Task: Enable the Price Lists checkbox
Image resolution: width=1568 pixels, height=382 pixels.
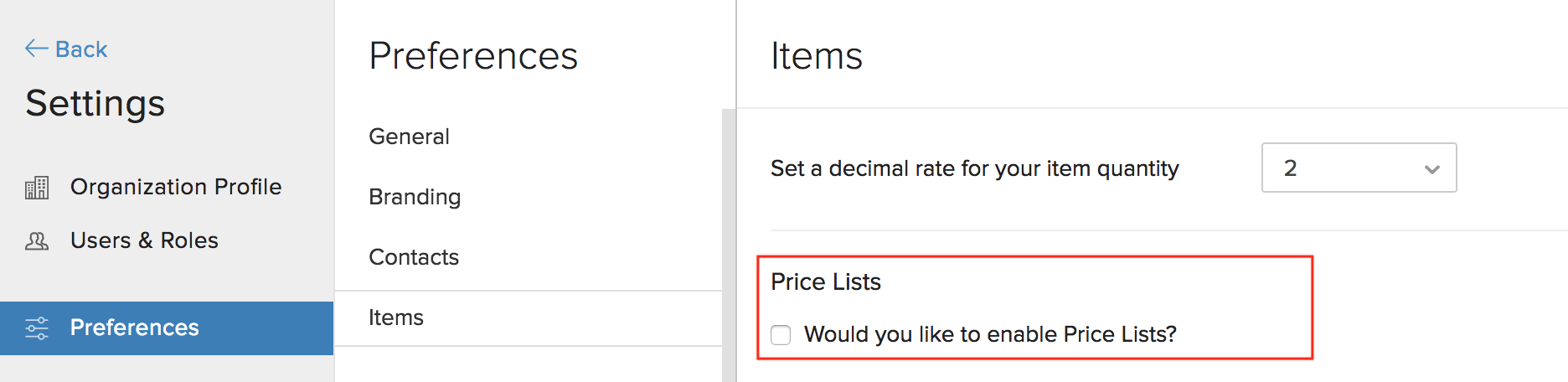Action: tap(781, 335)
